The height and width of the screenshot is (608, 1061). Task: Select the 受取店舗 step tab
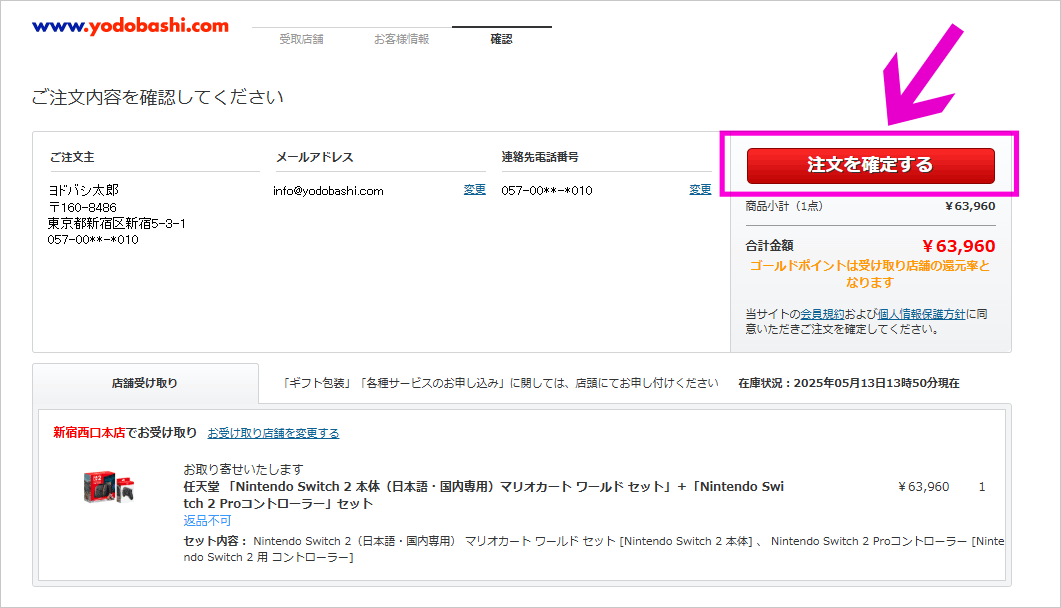pos(301,39)
